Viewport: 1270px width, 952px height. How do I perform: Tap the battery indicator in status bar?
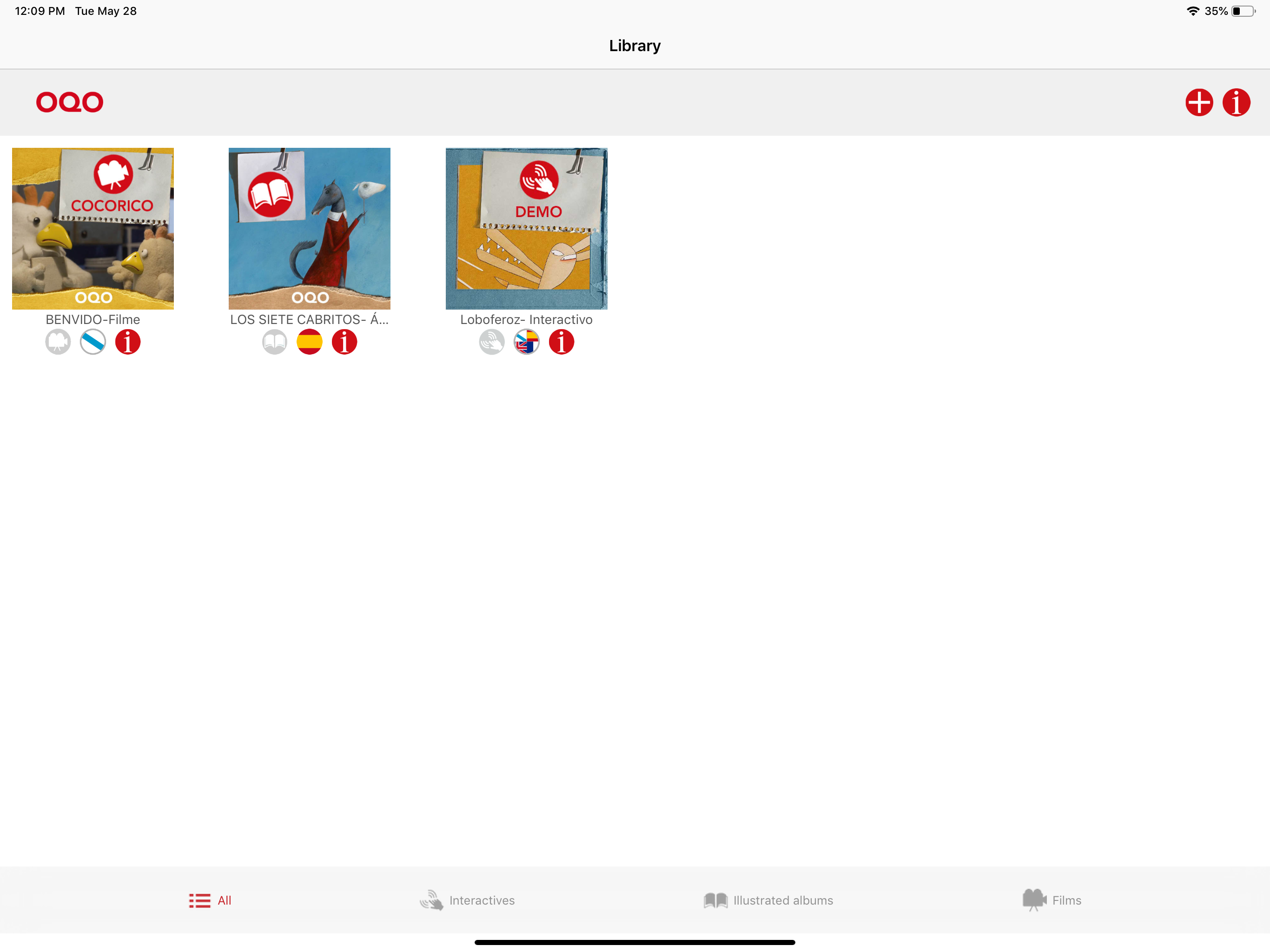pos(1244,12)
